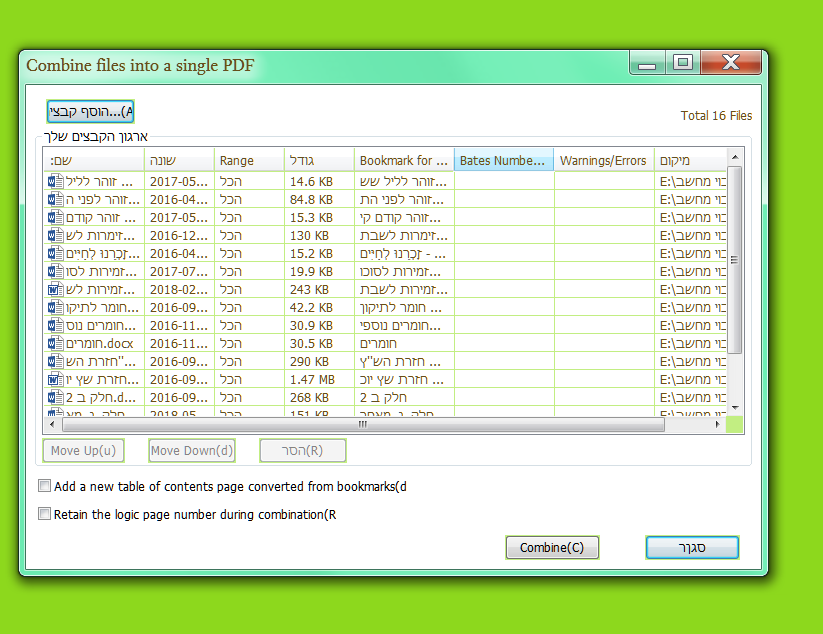Click the Word icon of חומרים.docx
Viewport: 823px width, 634px height.
point(55,343)
